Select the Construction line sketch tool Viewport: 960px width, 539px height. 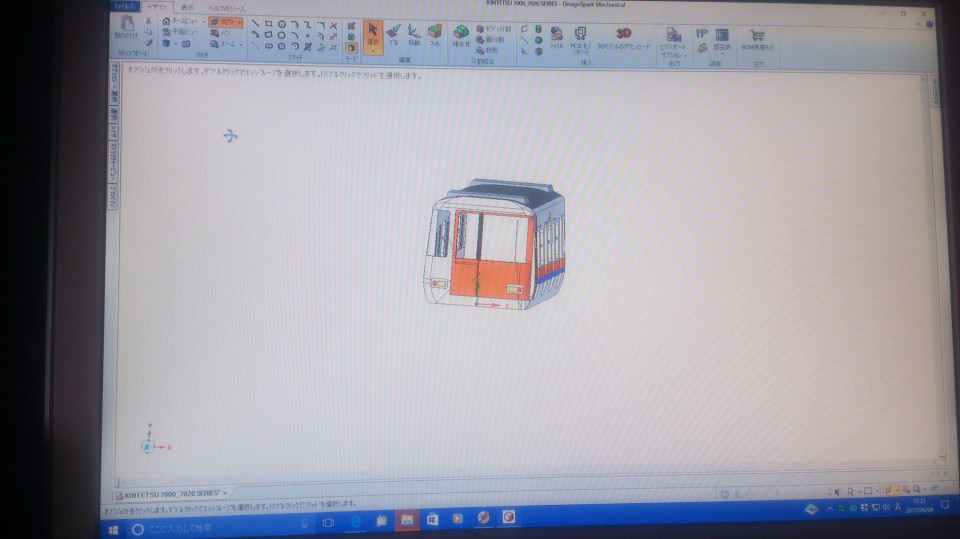(255, 46)
